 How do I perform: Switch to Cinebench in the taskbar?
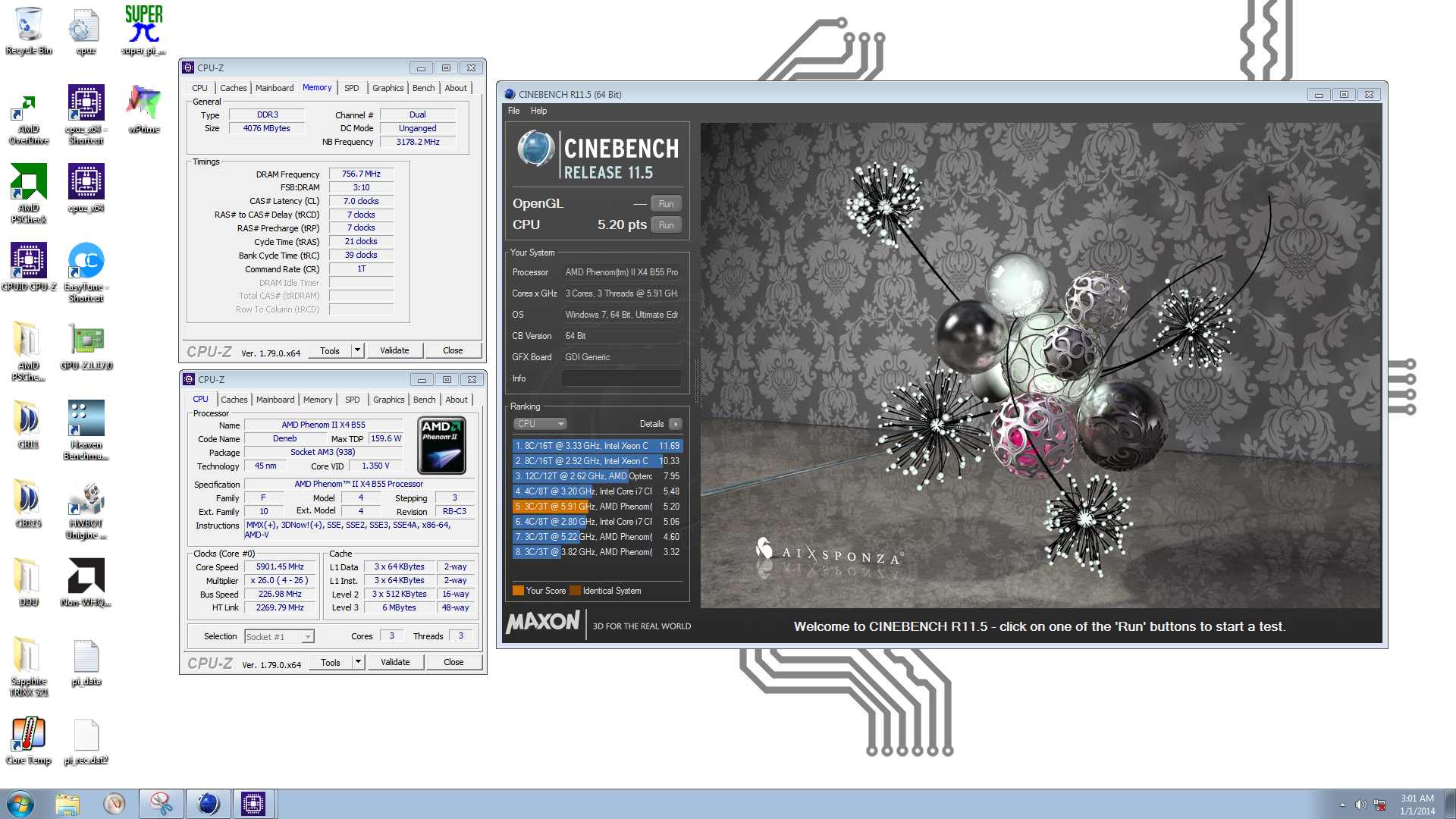[207, 804]
